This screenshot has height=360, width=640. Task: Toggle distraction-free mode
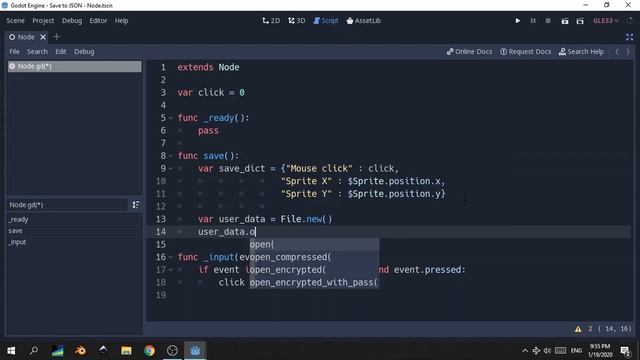point(629,37)
